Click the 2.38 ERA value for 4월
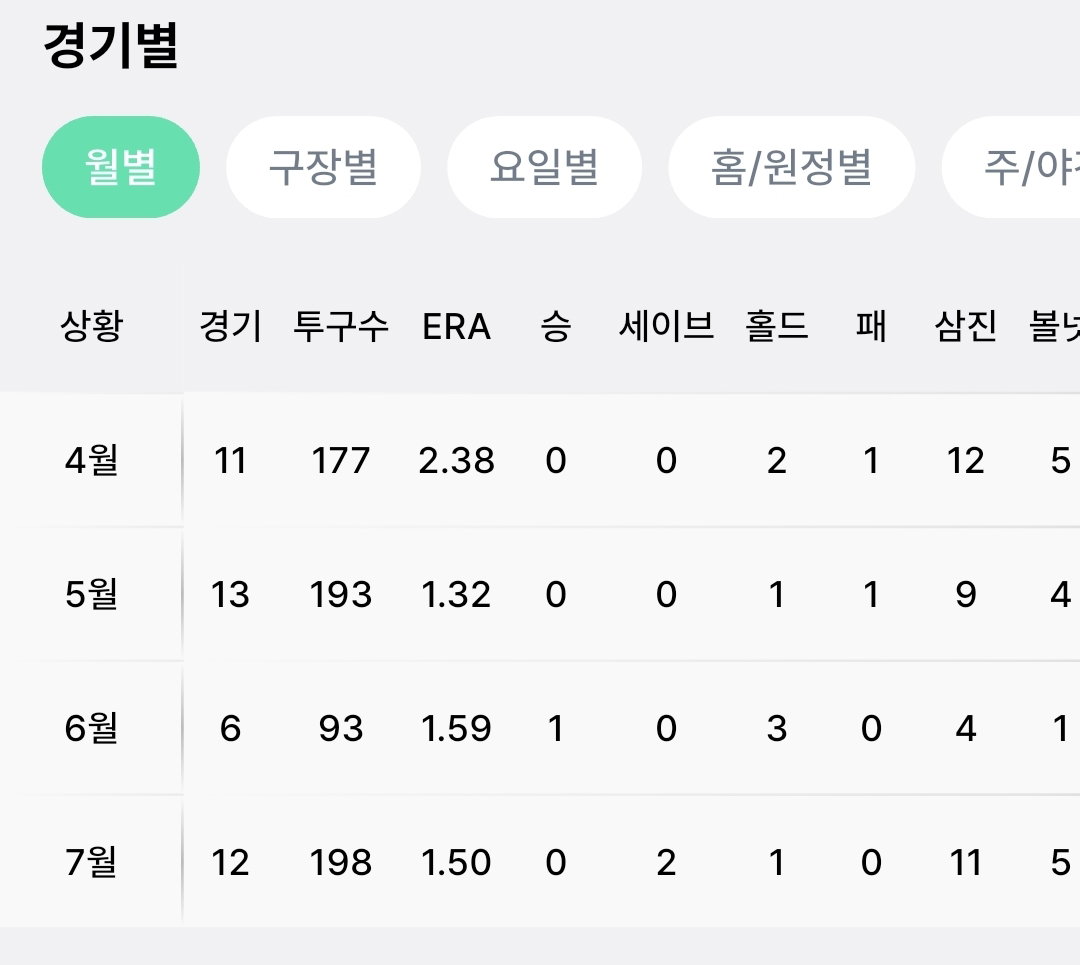The width and height of the screenshot is (1080, 965). click(x=456, y=461)
